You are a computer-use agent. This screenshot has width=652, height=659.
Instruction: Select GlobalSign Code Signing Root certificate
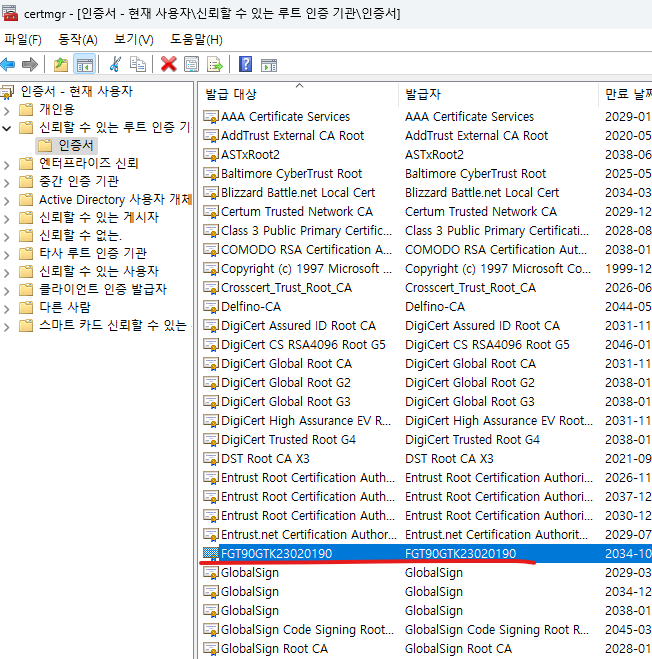(x=426, y=630)
